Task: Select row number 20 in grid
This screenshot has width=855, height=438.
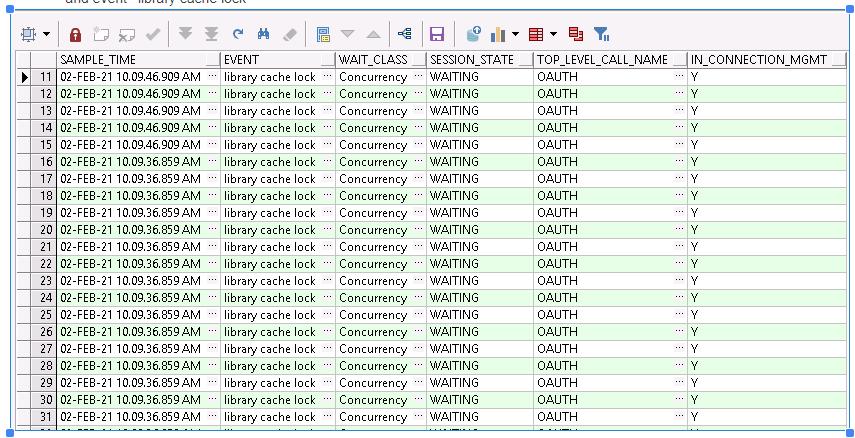Action: pyautogui.click(x=45, y=230)
